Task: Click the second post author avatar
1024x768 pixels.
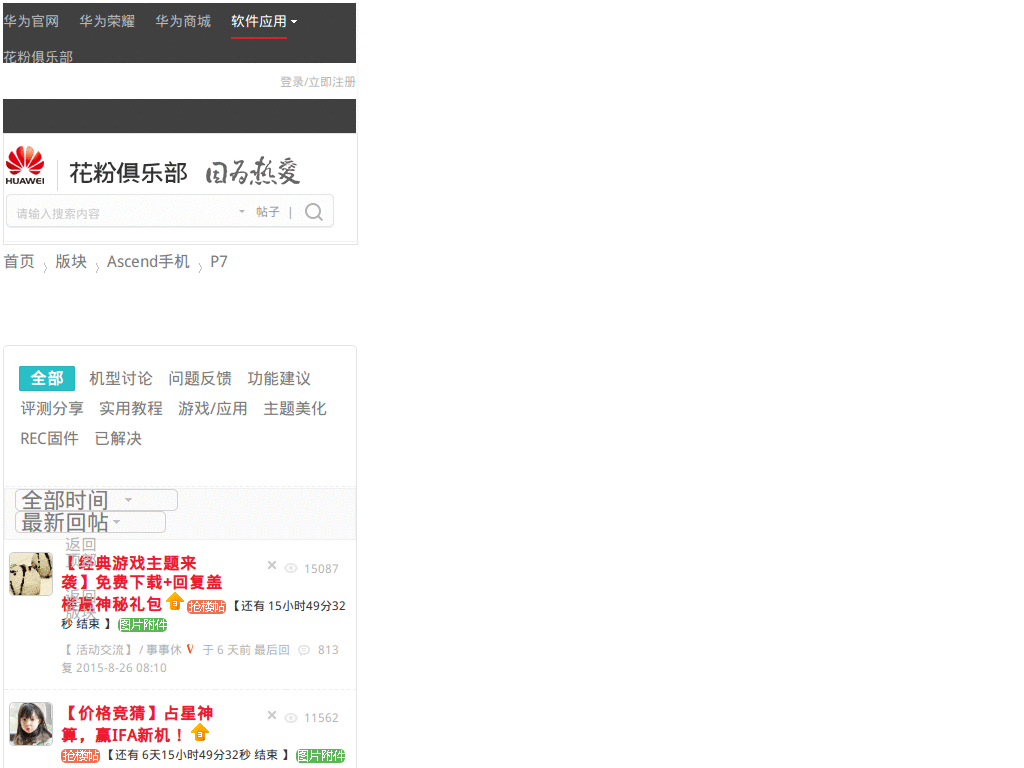Action: [x=31, y=724]
